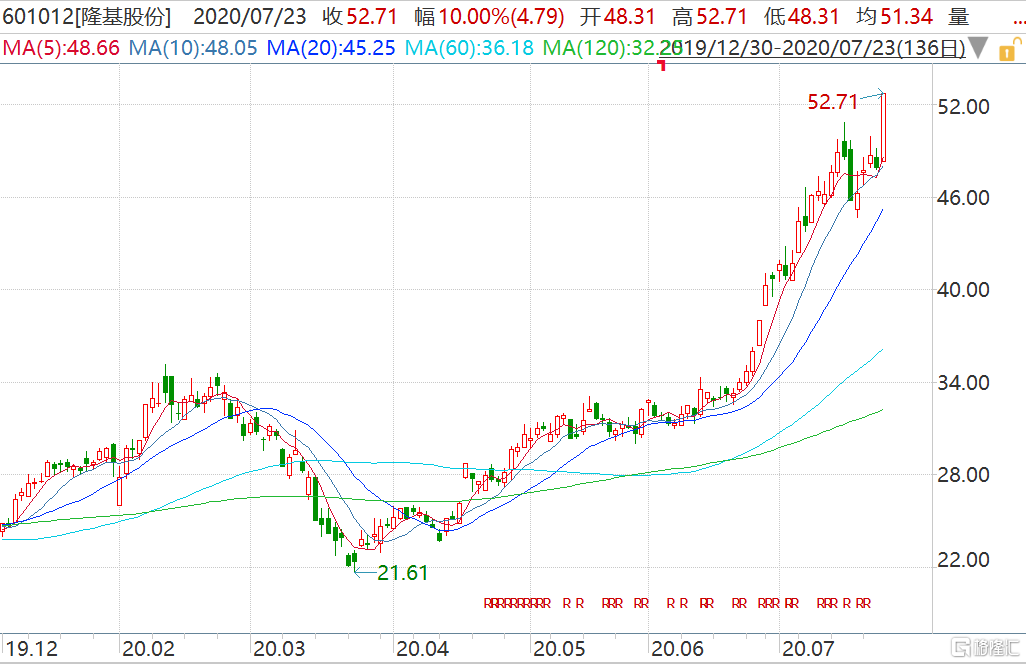This screenshot has width=1026, height=664.
Task: Click the MA(20):45.25 indicator label
Action: pos(331,48)
